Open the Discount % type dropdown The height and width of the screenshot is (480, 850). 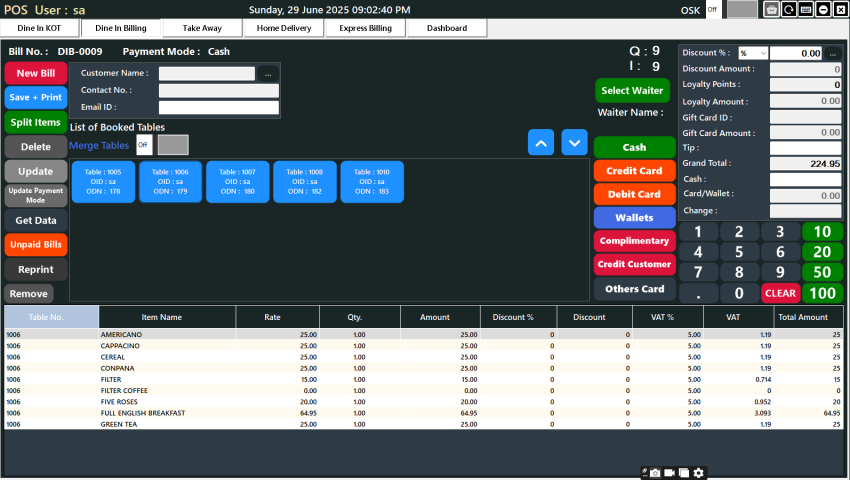point(753,53)
